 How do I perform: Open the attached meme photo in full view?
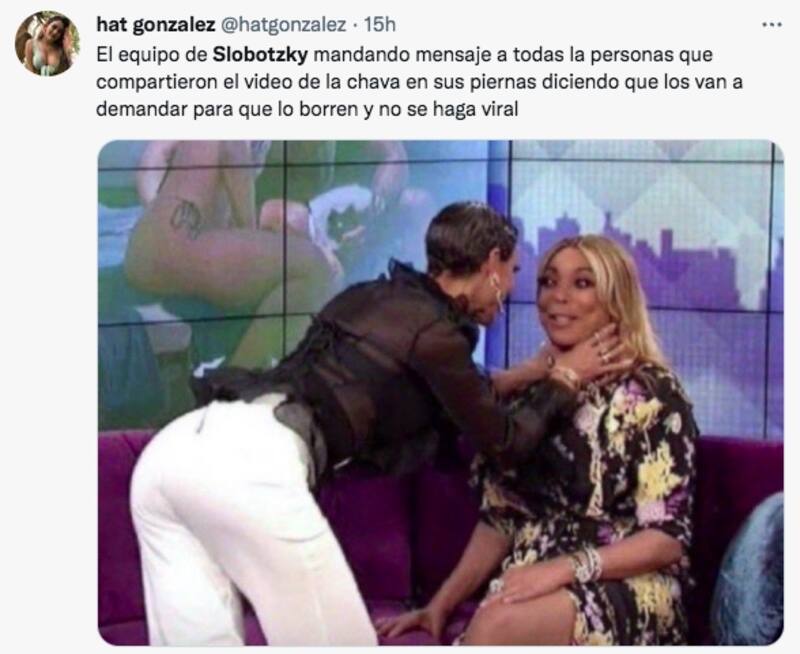[x=441, y=392]
